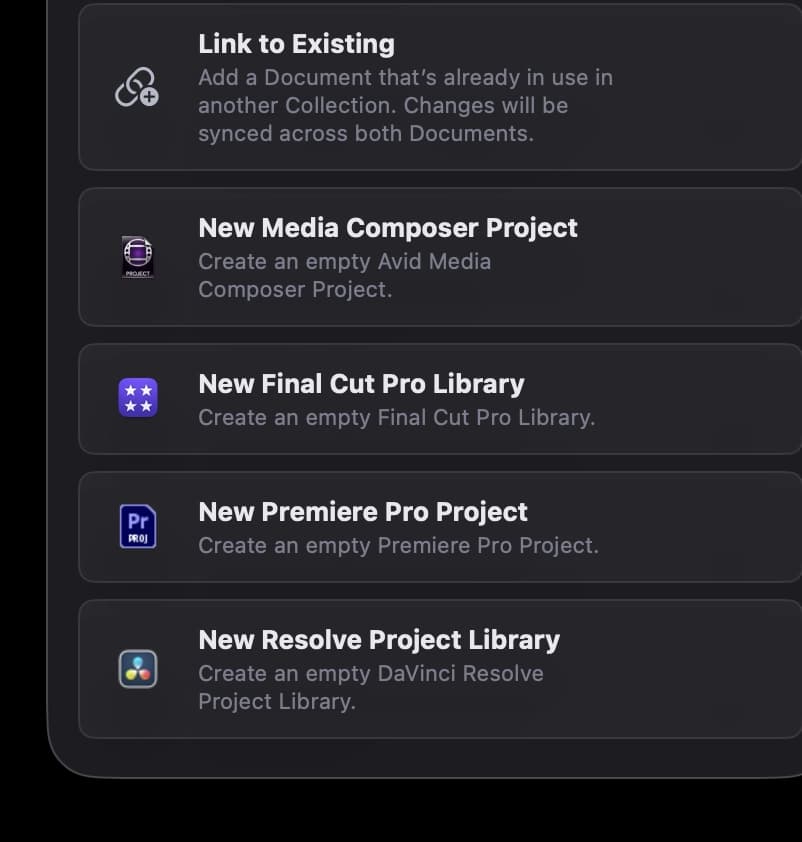This screenshot has height=842, width=802.
Task: Click 'Create an empty Final Cut Pro Library' text
Action: click(396, 417)
